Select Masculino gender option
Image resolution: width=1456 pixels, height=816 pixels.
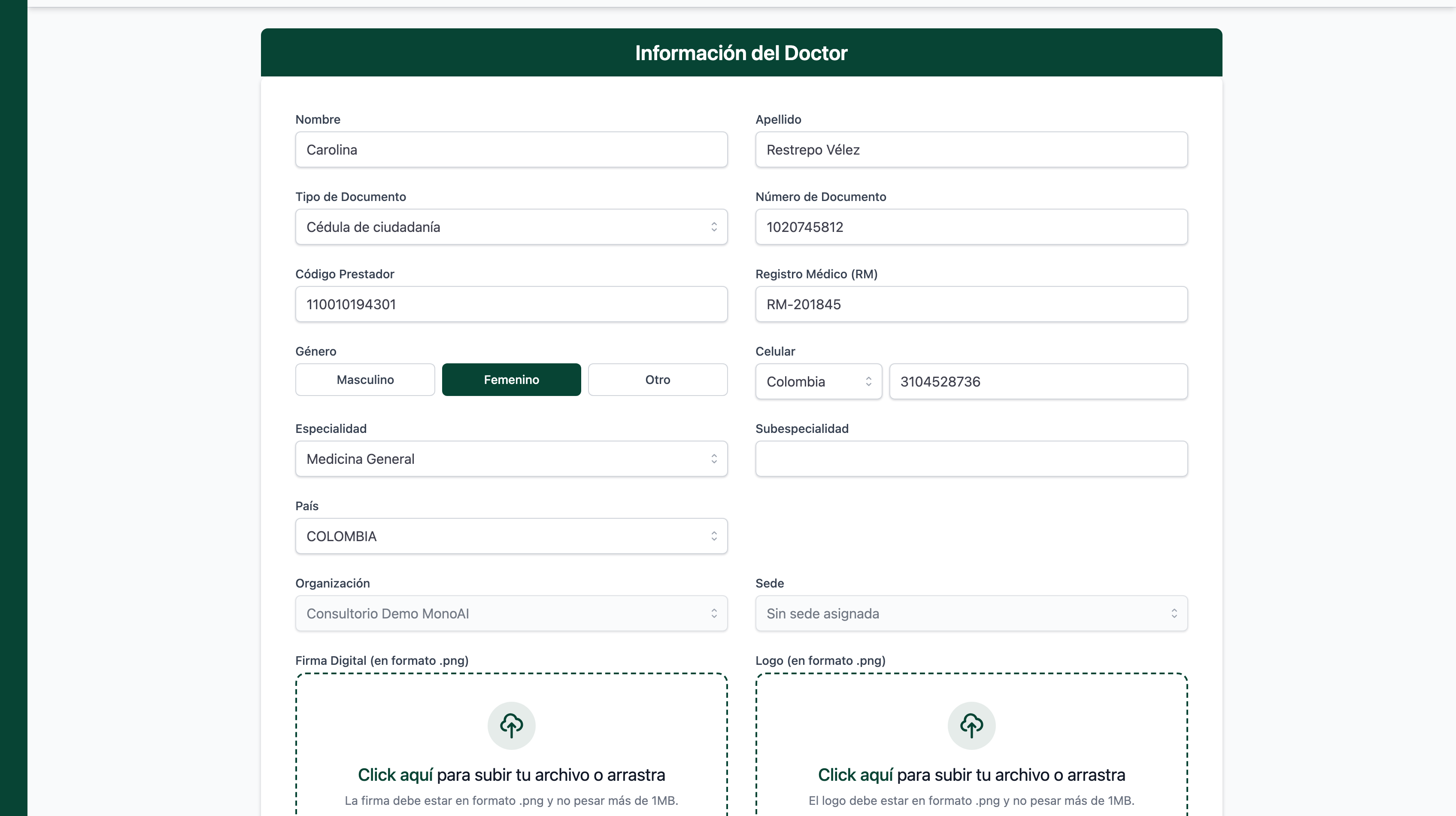tap(365, 380)
